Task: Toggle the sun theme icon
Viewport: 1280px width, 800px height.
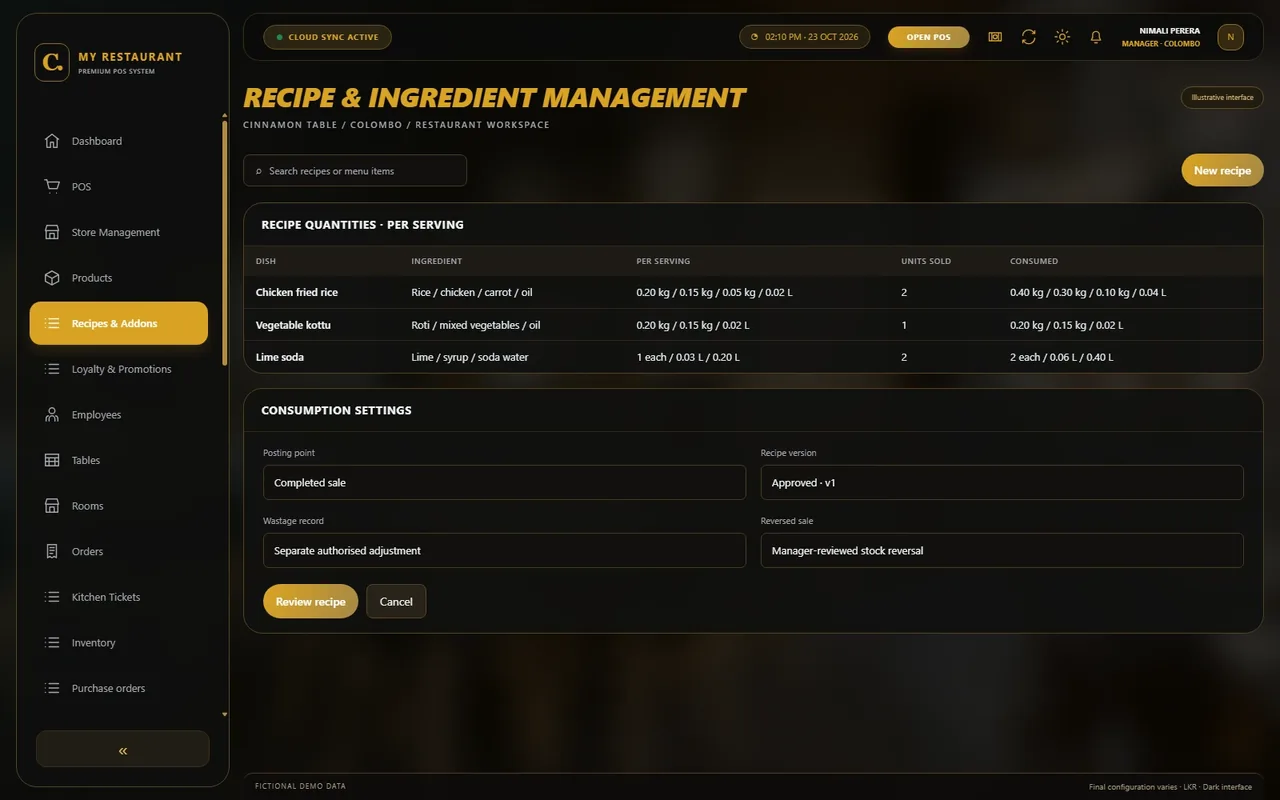Action: 1062,37
